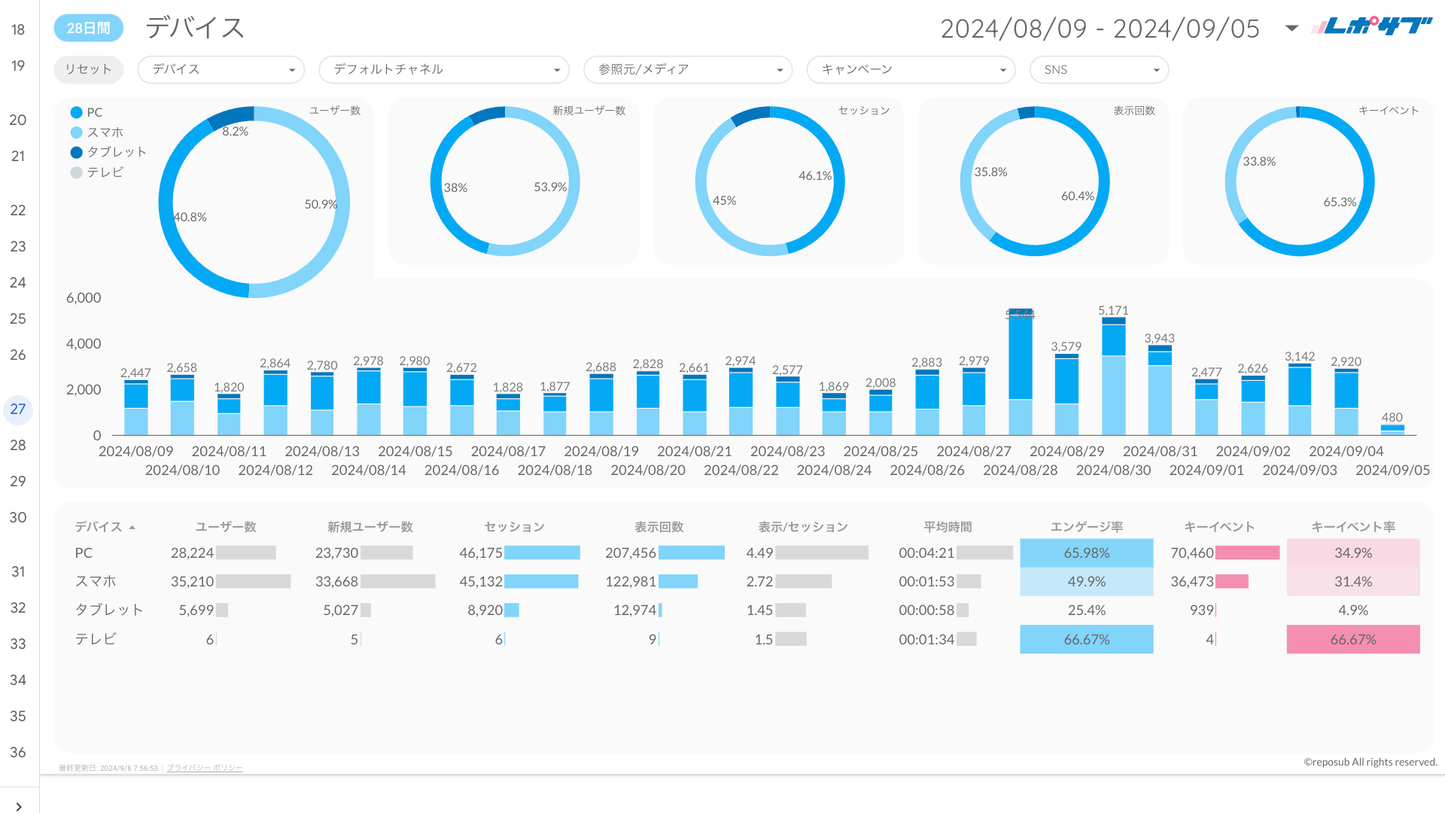The width and height of the screenshot is (1445, 813).
Task: Click the sort arrow next to デバイス header
Action: coord(132,527)
